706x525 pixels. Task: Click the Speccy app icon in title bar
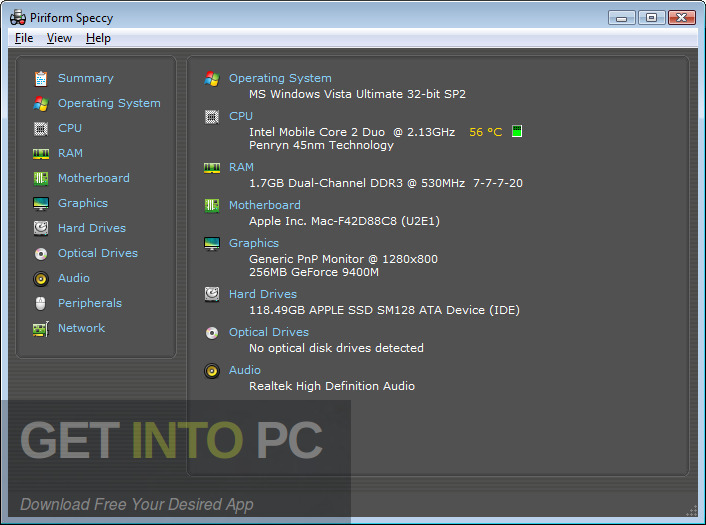point(18,18)
